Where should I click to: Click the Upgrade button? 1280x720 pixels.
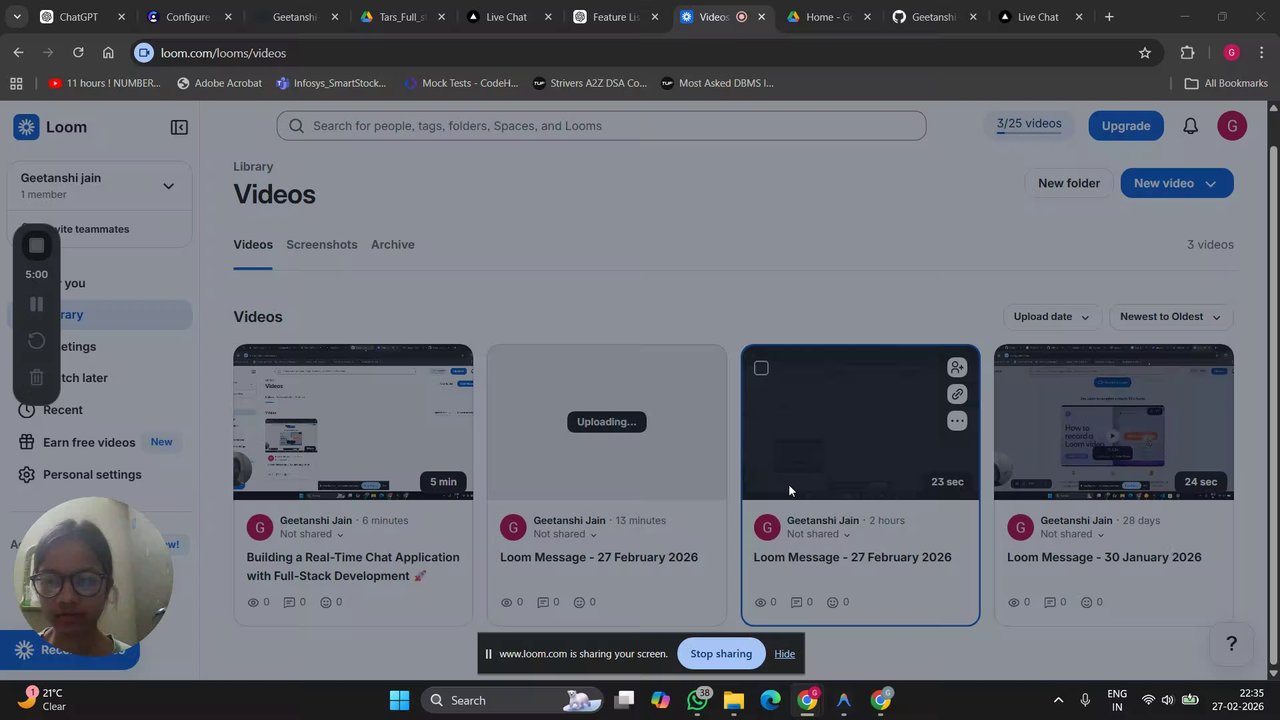point(1126,126)
